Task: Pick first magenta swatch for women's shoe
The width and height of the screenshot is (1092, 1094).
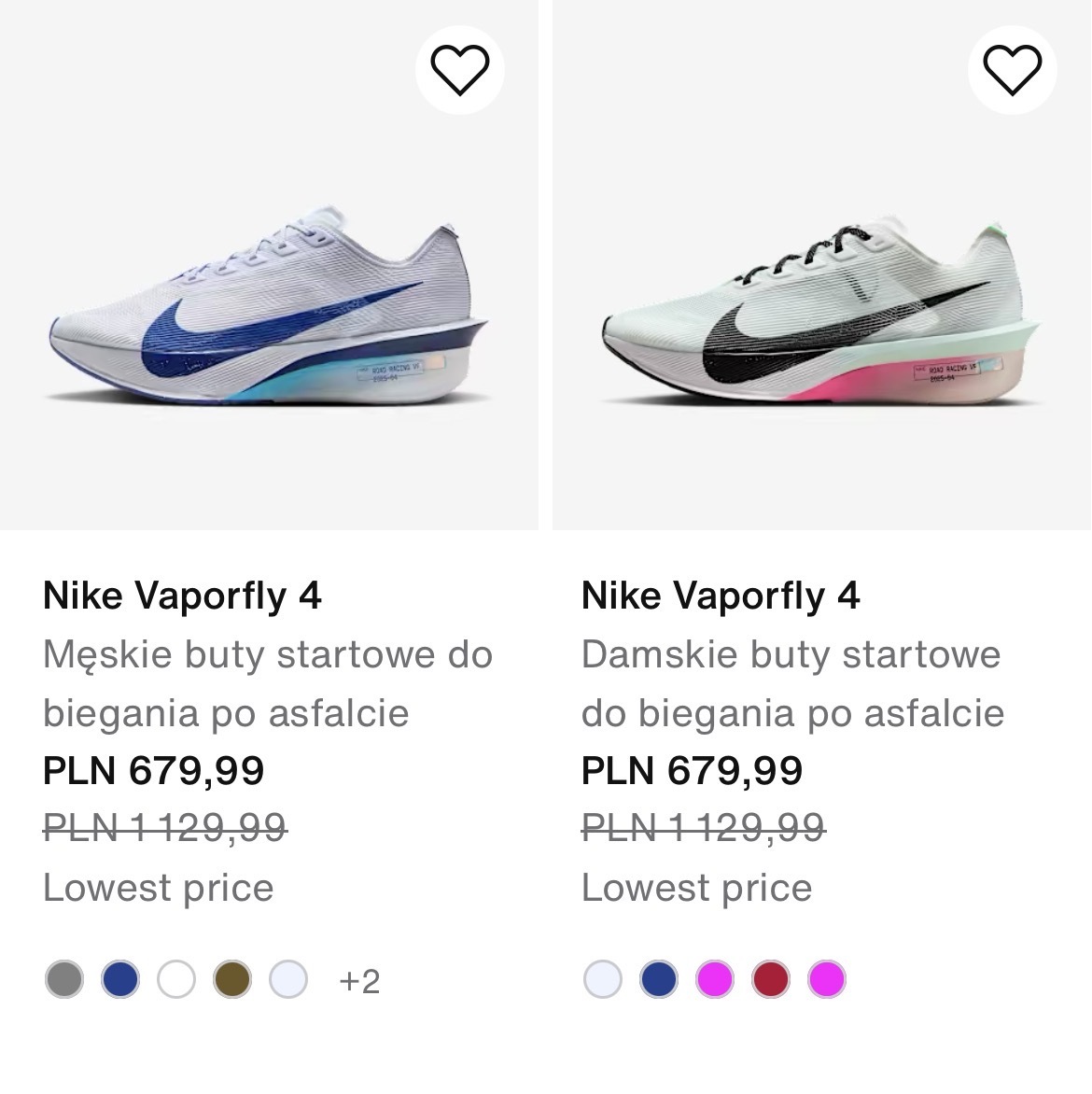Action: coord(714,980)
